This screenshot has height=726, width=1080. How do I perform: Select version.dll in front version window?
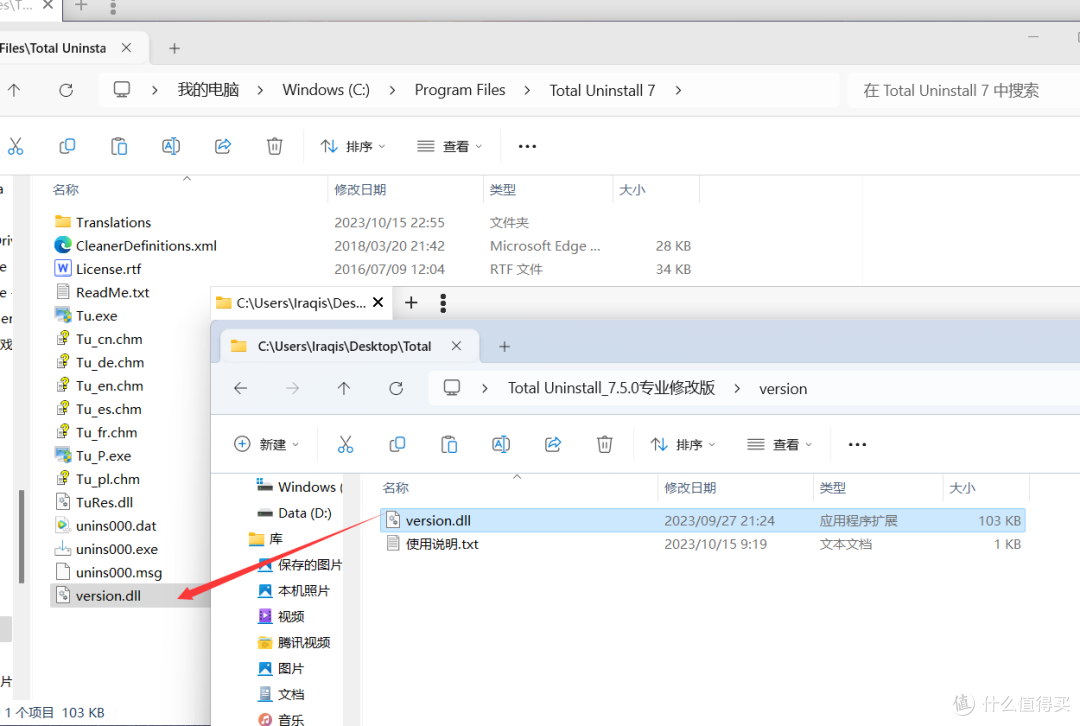tap(703, 521)
